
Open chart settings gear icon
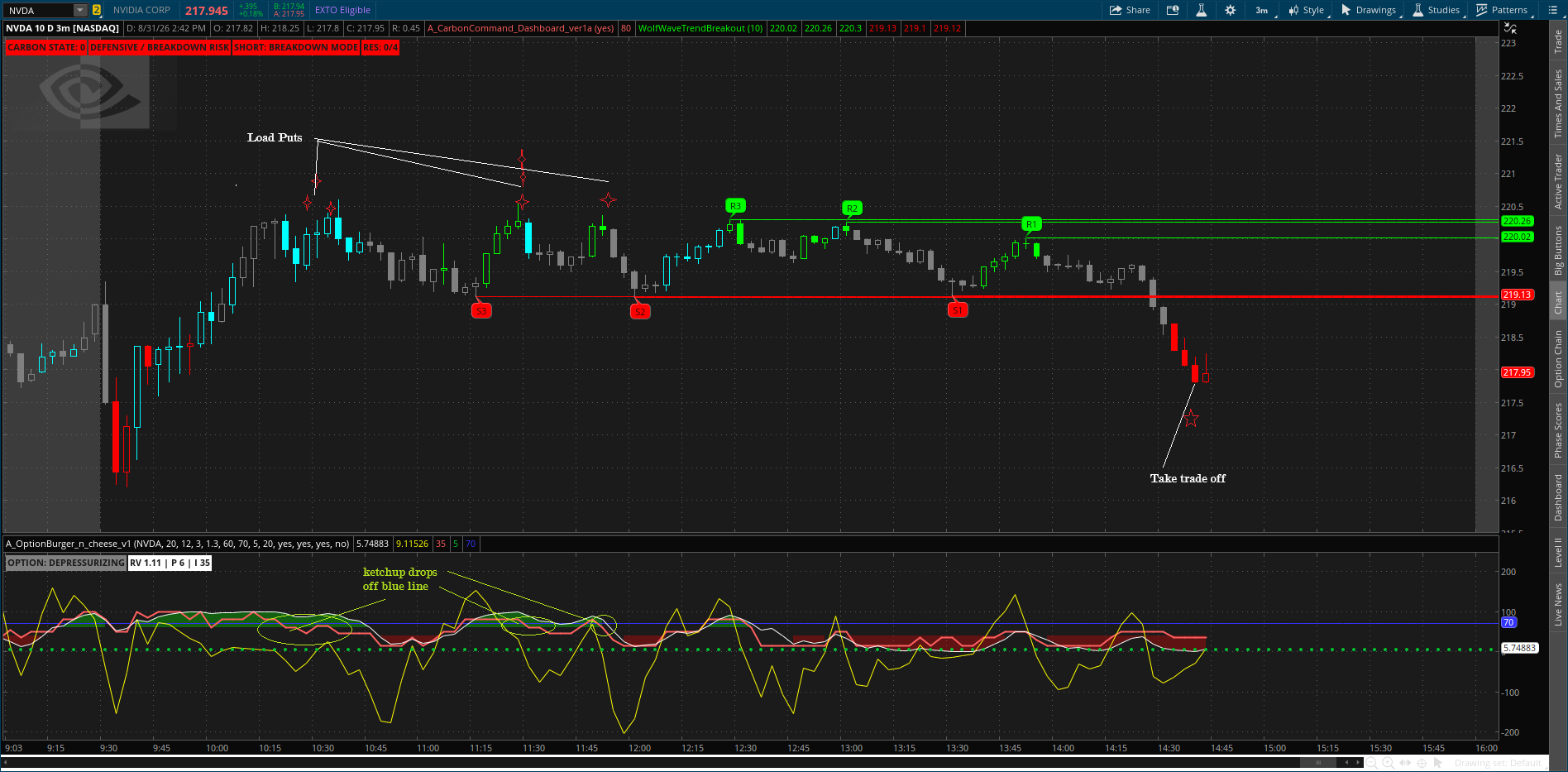[x=1231, y=10]
